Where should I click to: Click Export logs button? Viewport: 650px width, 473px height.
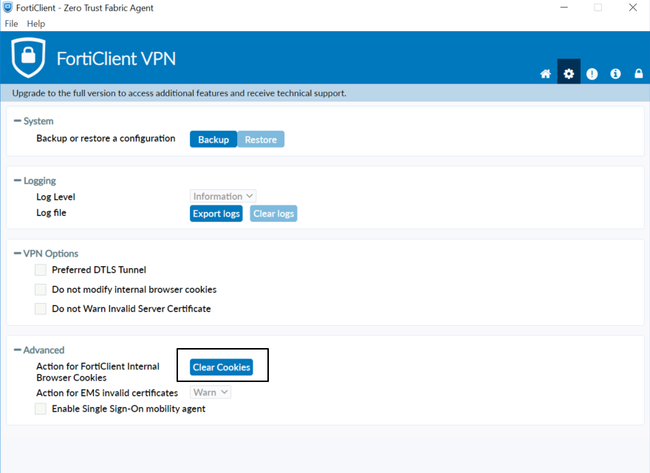click(216, 213)
